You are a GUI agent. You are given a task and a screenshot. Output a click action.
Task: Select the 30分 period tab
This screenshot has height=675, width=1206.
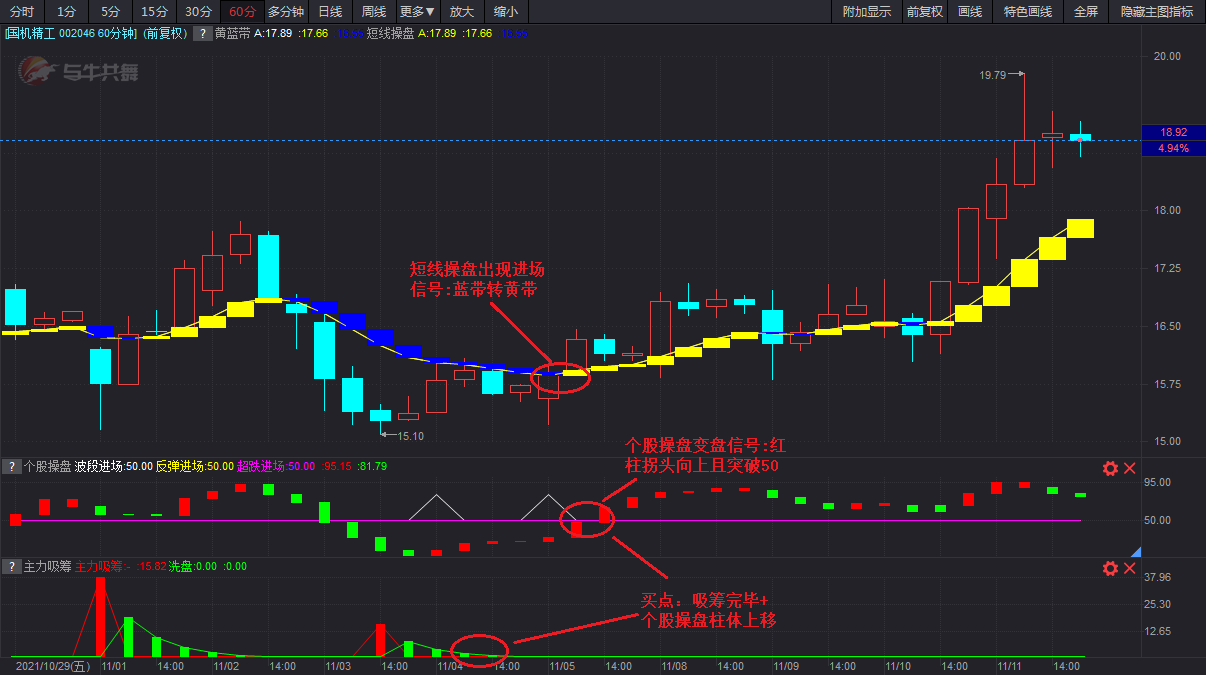[x=198, y=12]
